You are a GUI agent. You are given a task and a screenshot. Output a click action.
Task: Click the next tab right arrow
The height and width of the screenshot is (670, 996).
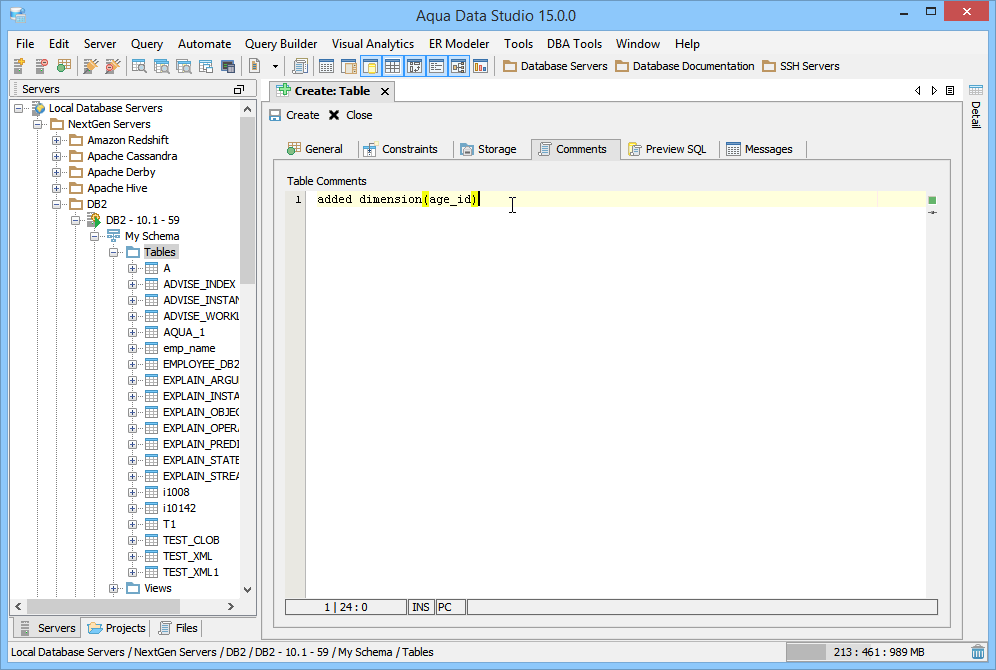(934, 91)
